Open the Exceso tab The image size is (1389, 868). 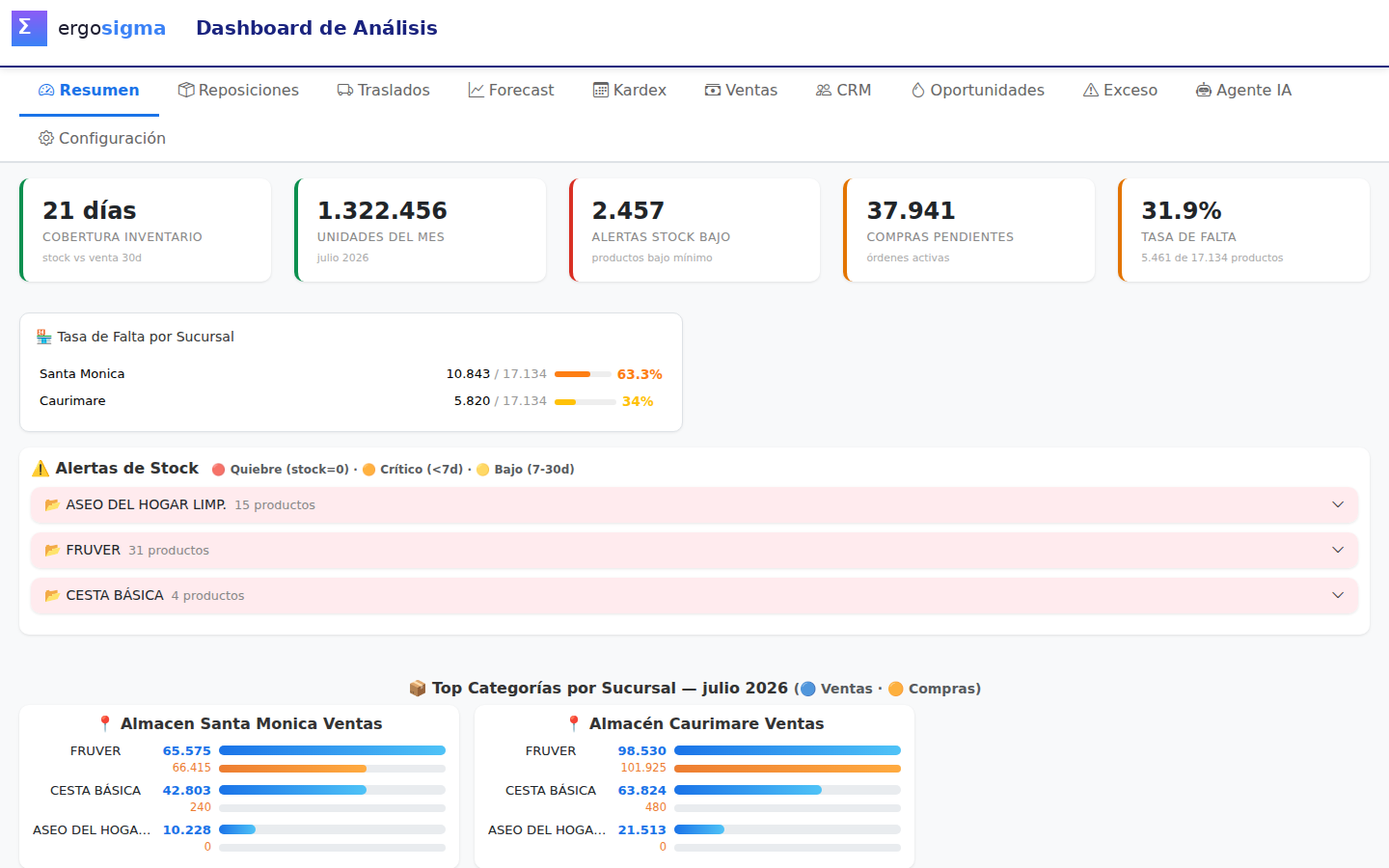pyautogui.click(x=1120, y=90)
